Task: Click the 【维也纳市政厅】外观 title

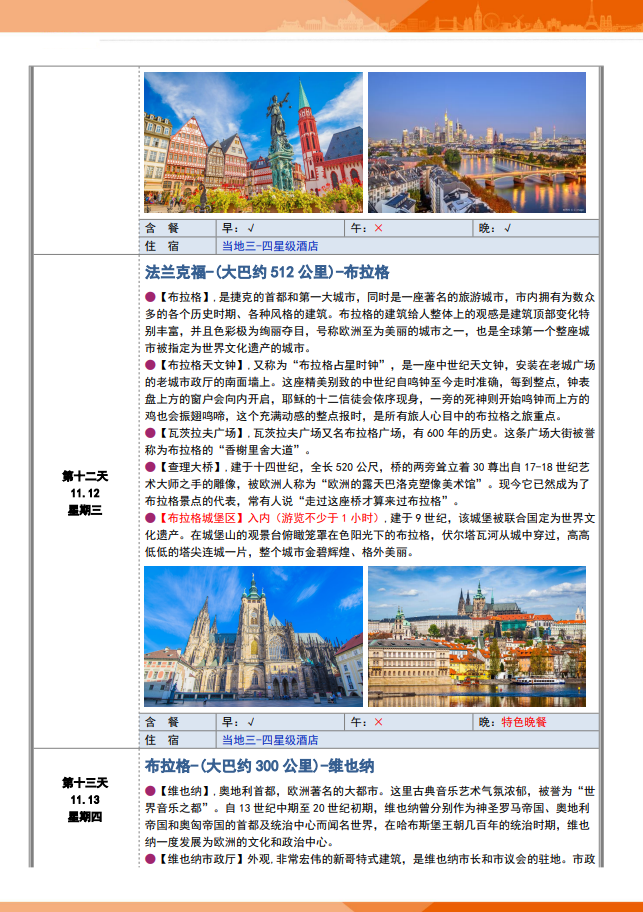Action: pos(215,859)
